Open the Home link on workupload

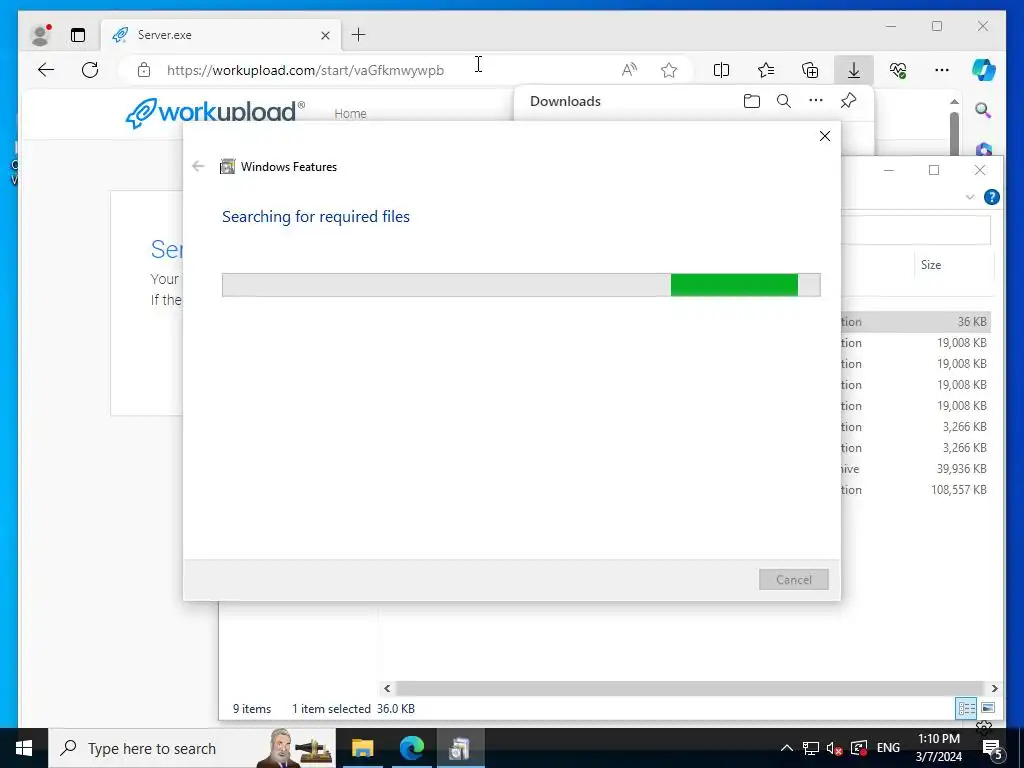coord(350,114)
